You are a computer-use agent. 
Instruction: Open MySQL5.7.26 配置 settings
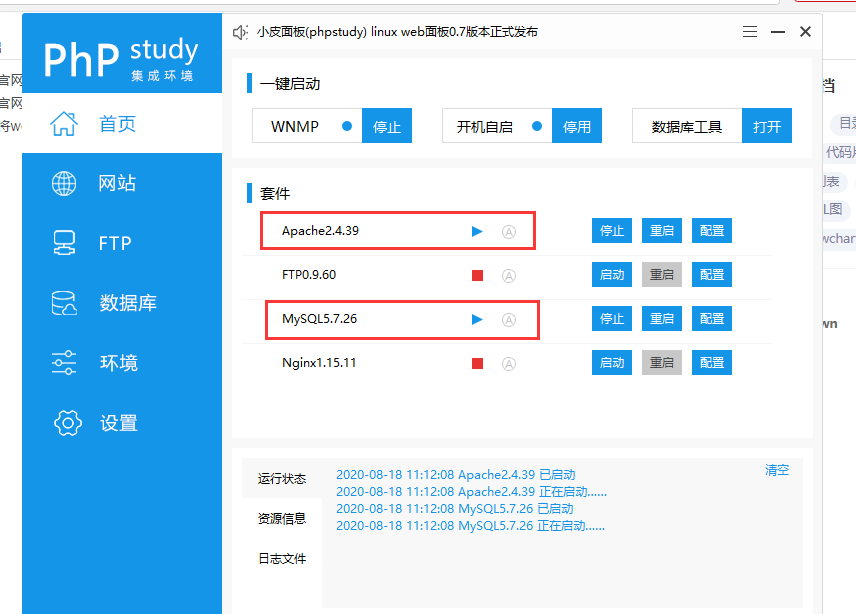coord(712,319)
